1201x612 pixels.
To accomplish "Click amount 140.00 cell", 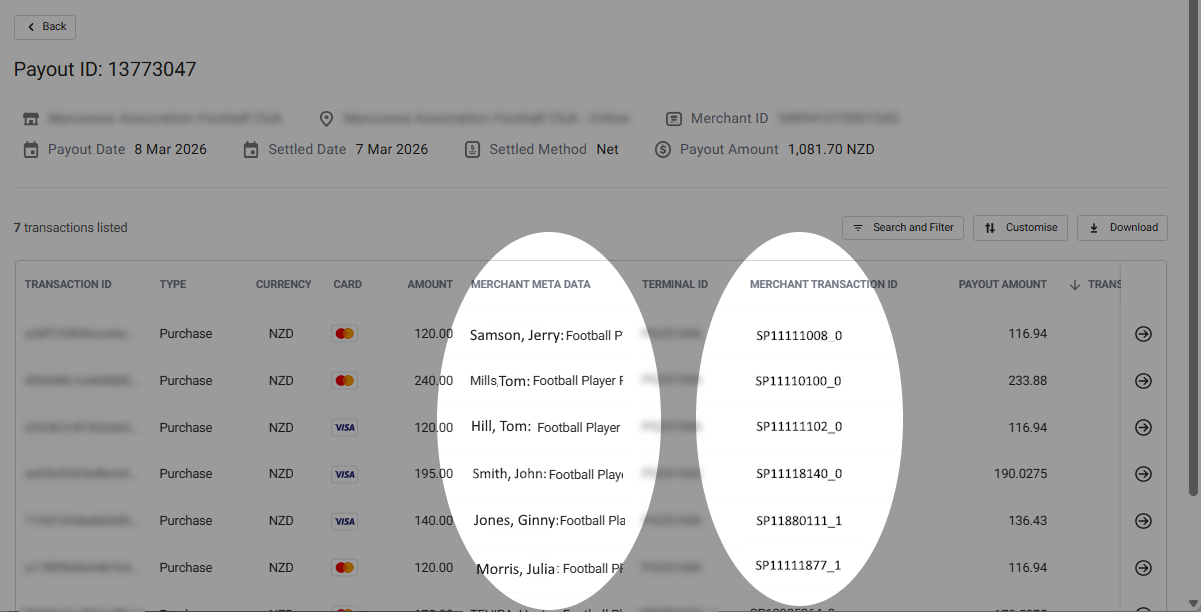I will tap(433, 521).
